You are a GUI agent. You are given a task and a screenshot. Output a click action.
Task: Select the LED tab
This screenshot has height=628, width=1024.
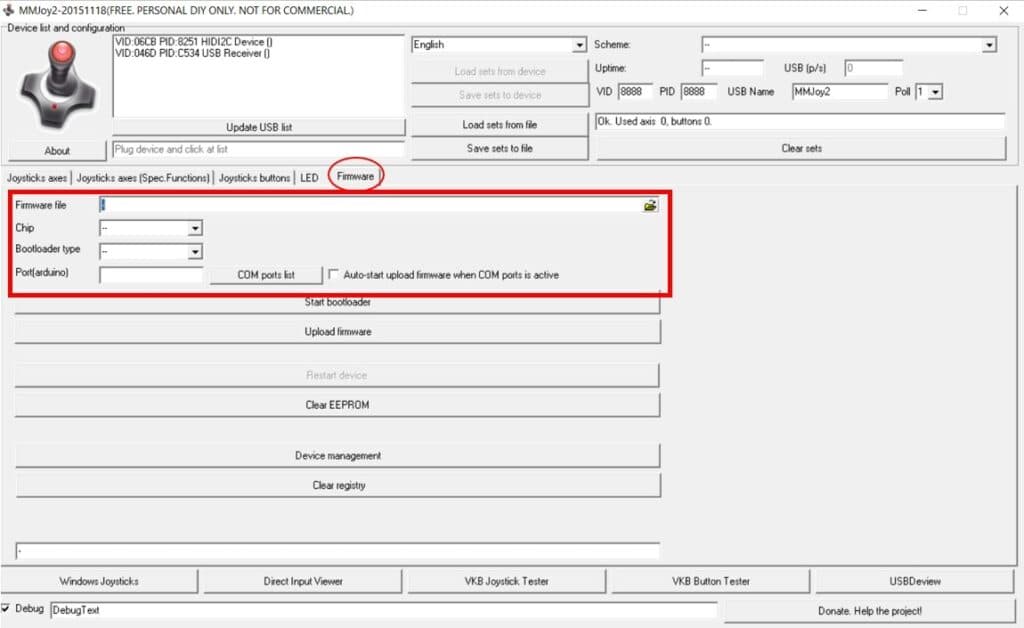(x=309, y=178)
